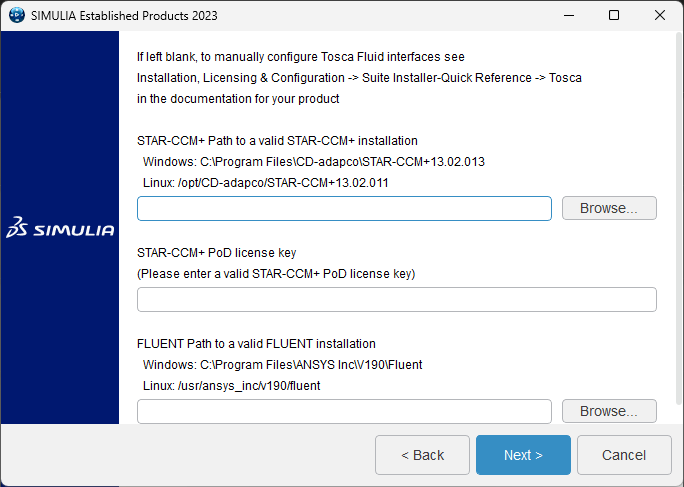Click the 'Installation, Licensing & Configuration' reference line
Viewport: 684px width, 487px height.
[359, 78]
